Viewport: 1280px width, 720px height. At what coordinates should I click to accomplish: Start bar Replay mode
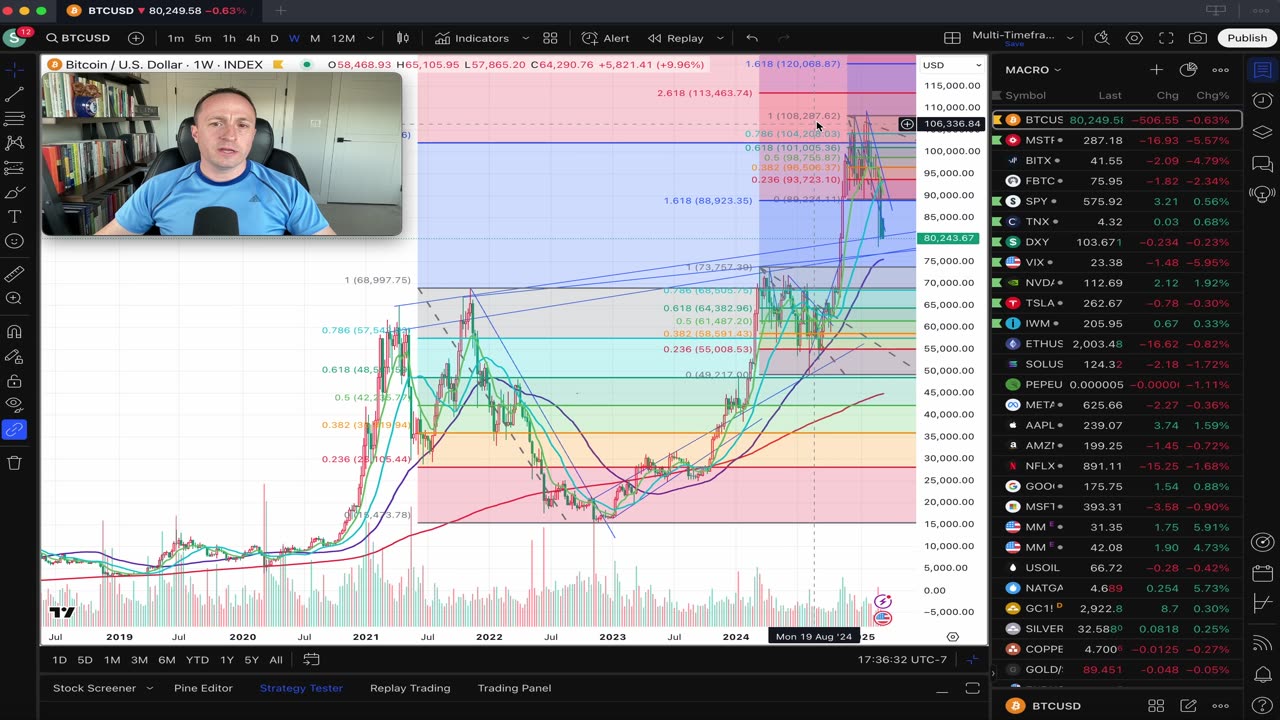677,38
